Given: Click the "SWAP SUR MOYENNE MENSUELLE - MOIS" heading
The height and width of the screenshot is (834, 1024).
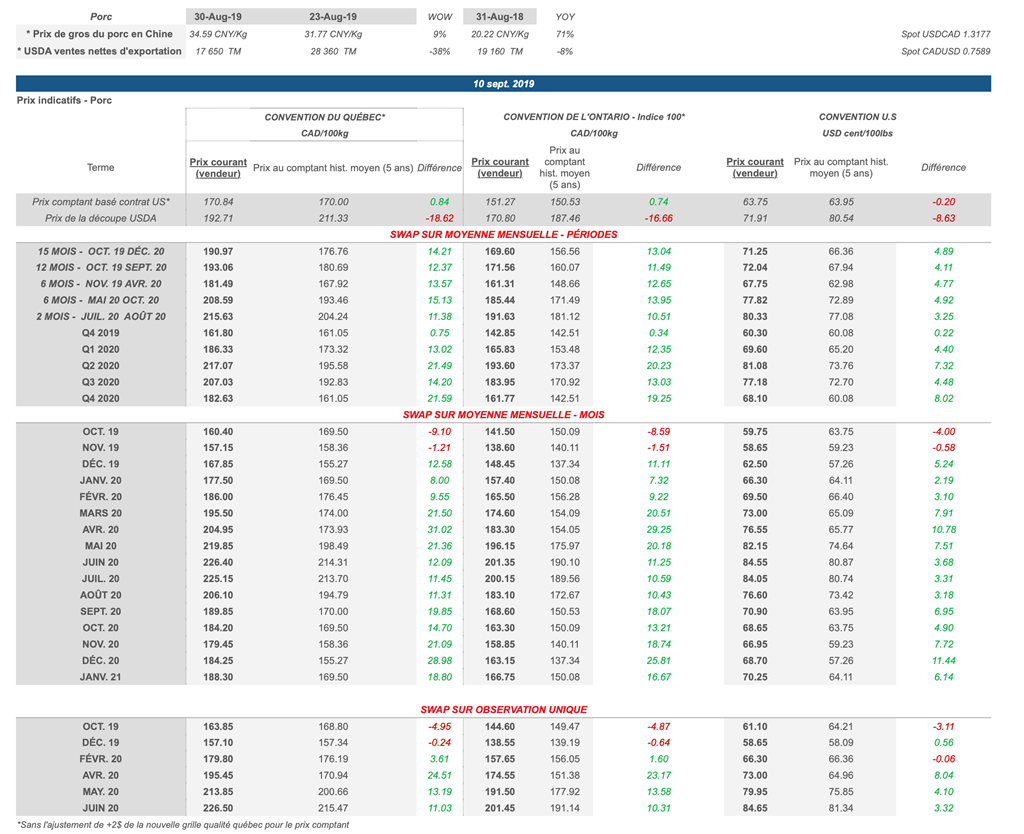Looking at the screenshot, I should point(503,414).
